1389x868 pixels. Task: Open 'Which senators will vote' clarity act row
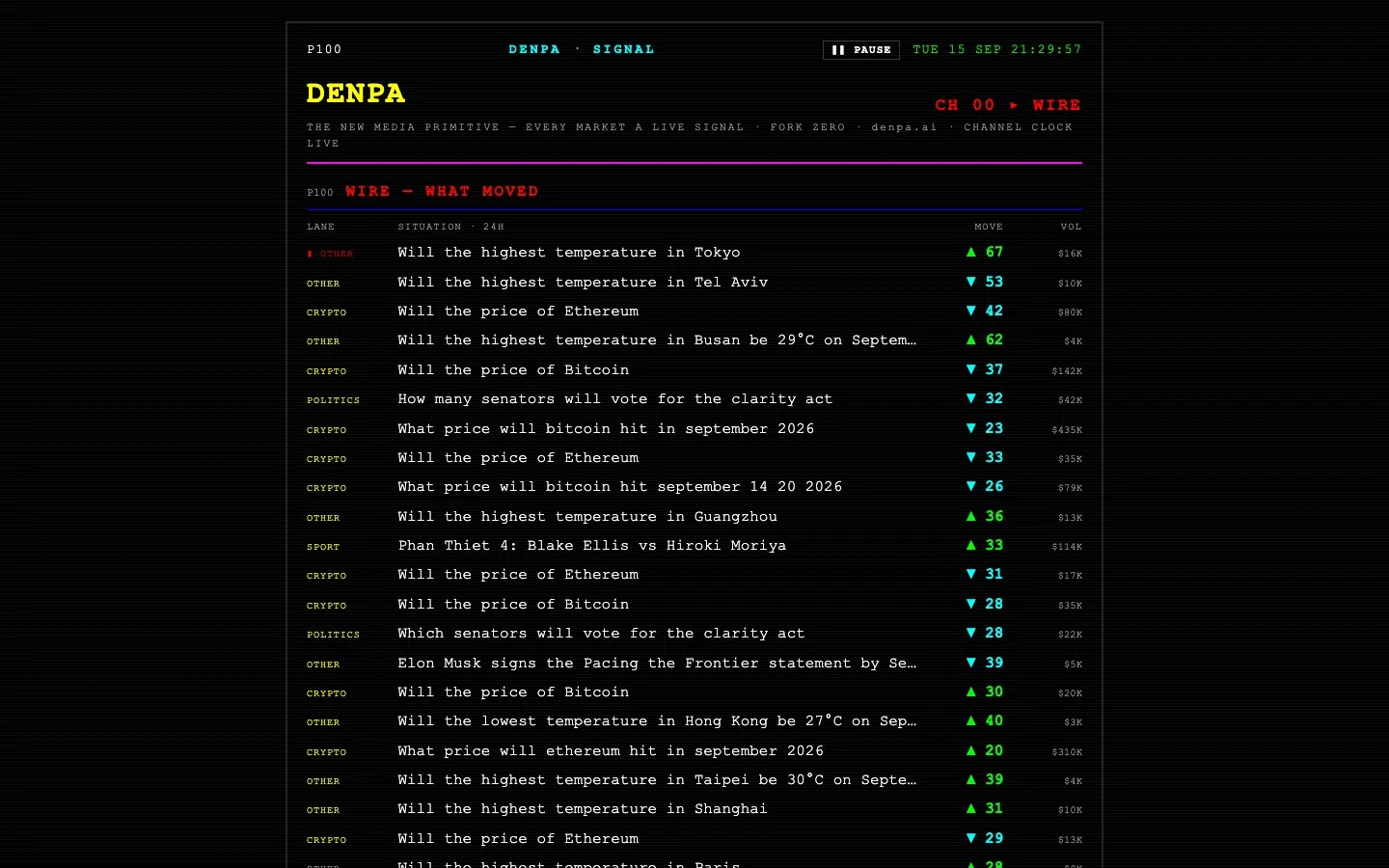coord(694,634)
